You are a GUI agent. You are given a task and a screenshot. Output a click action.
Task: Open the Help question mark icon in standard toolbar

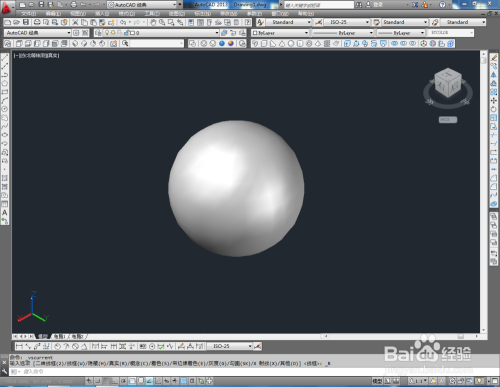point(247,22)
